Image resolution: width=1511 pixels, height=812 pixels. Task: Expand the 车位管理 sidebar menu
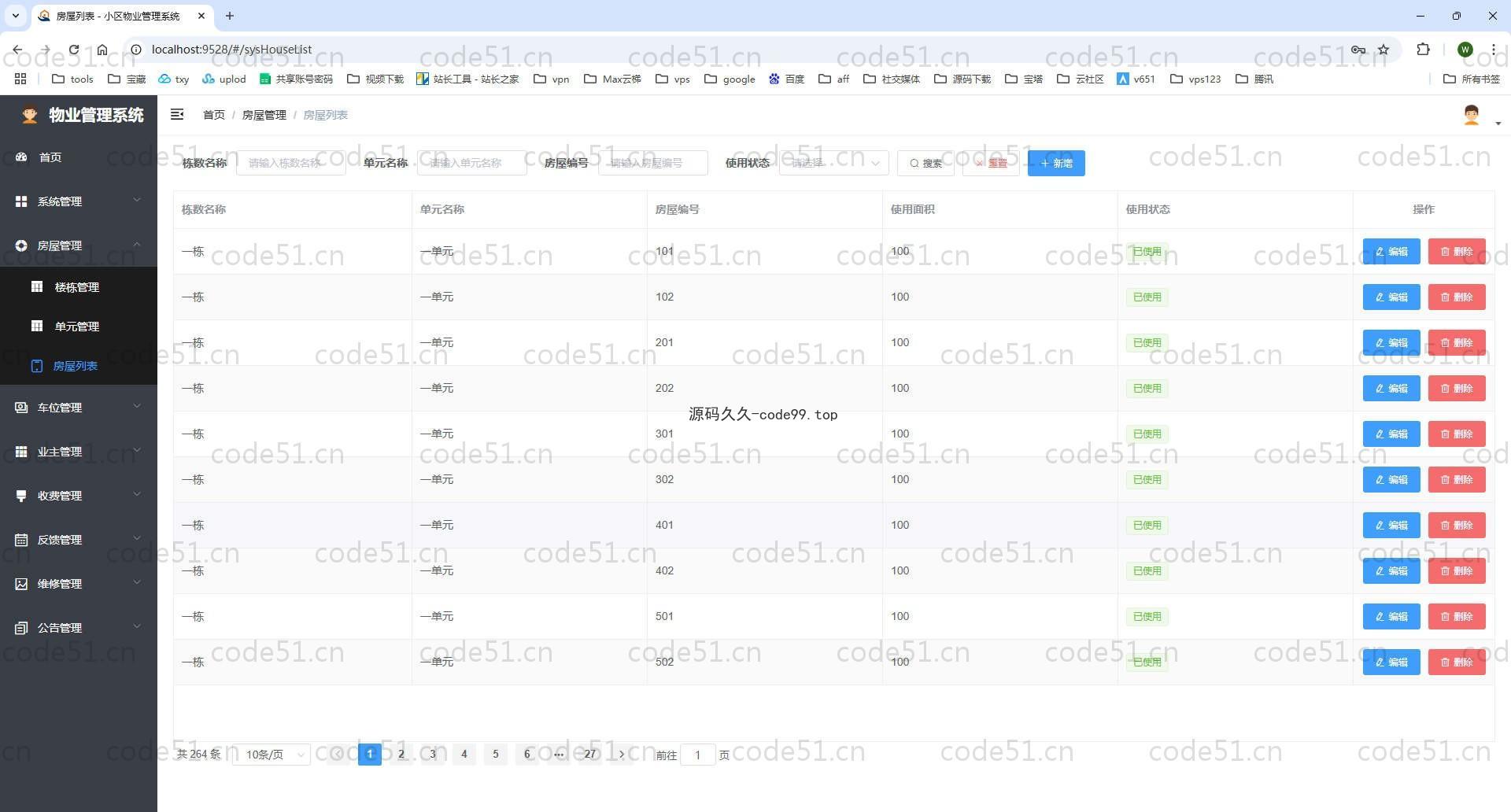point(77,408)
